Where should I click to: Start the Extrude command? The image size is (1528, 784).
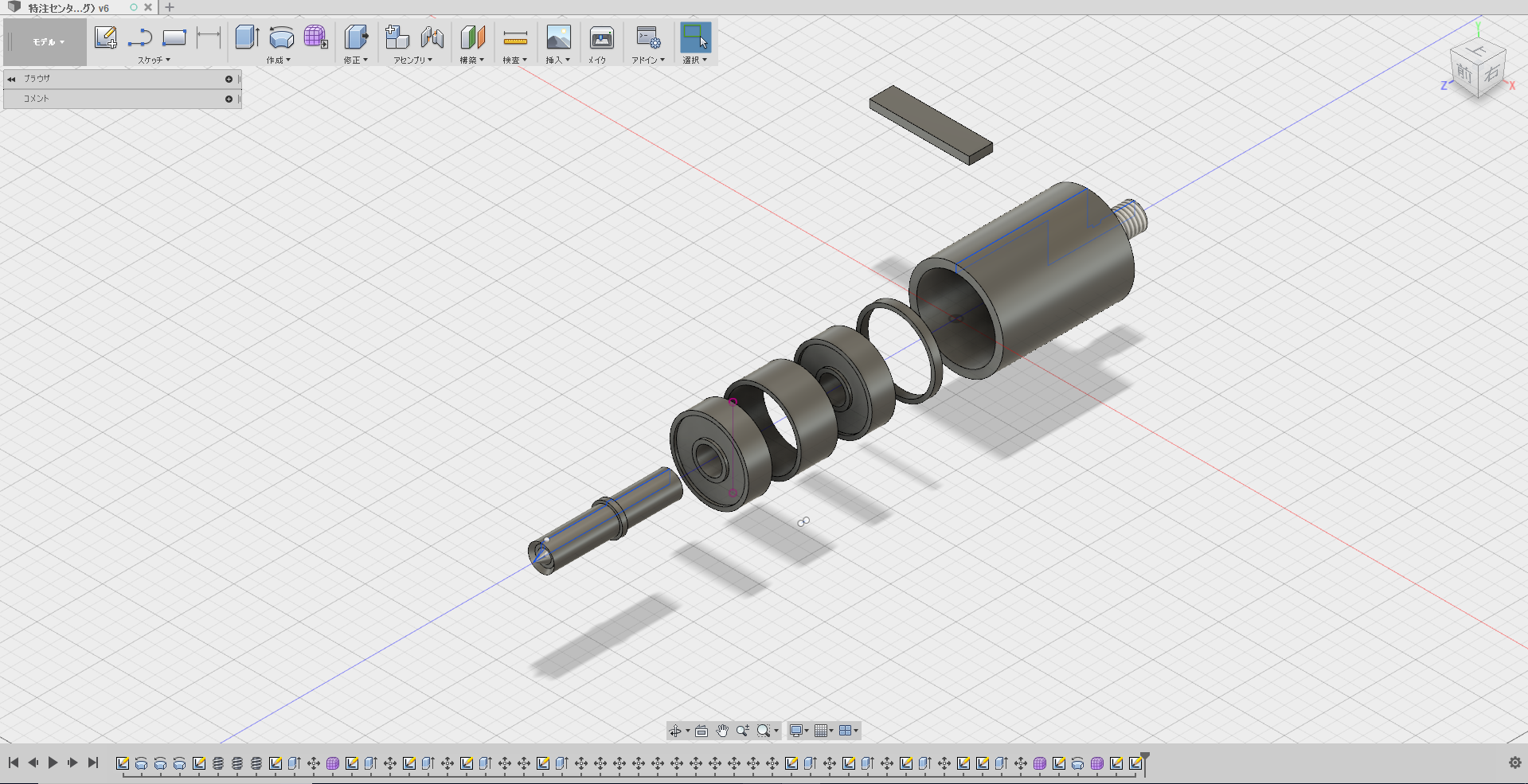tap(247, 37)
